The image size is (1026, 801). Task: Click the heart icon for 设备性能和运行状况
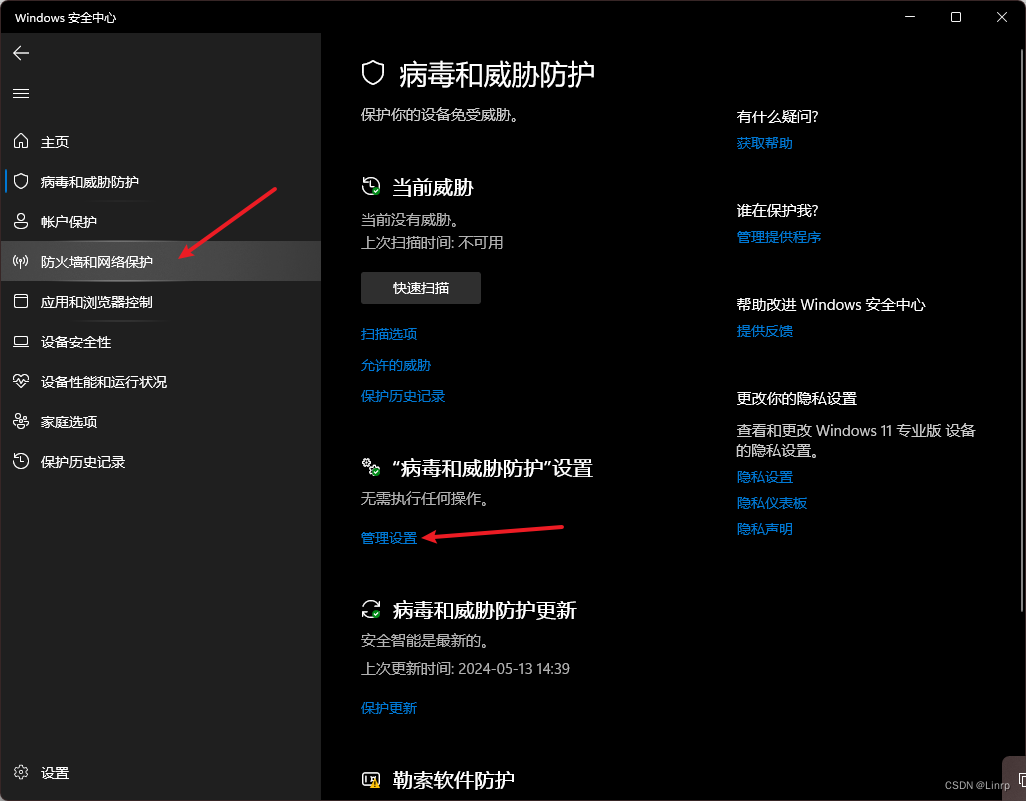[x=21, y=381]
